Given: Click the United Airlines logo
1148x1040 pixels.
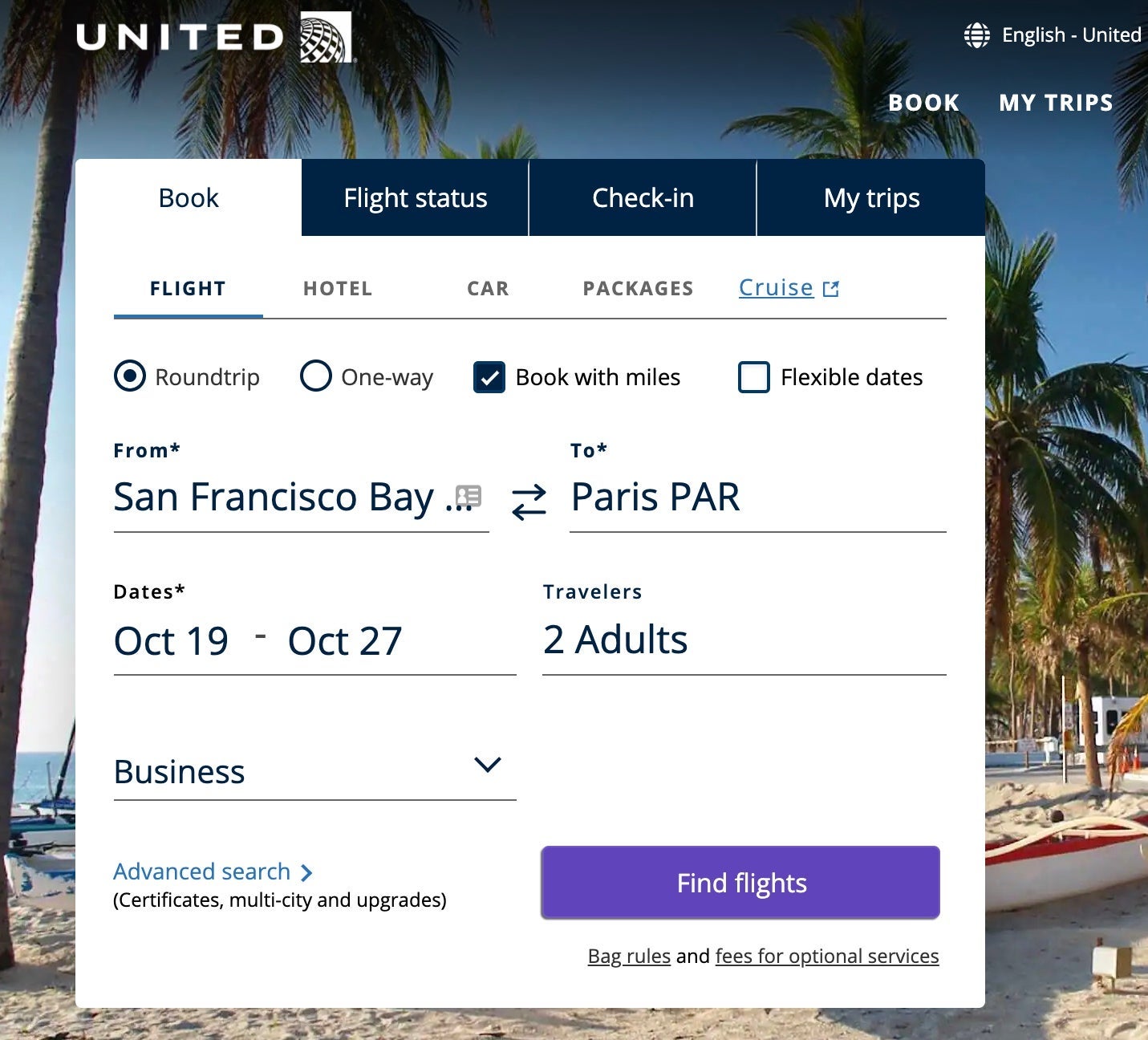Looking at the screenshot, I should tap(213, 36).
